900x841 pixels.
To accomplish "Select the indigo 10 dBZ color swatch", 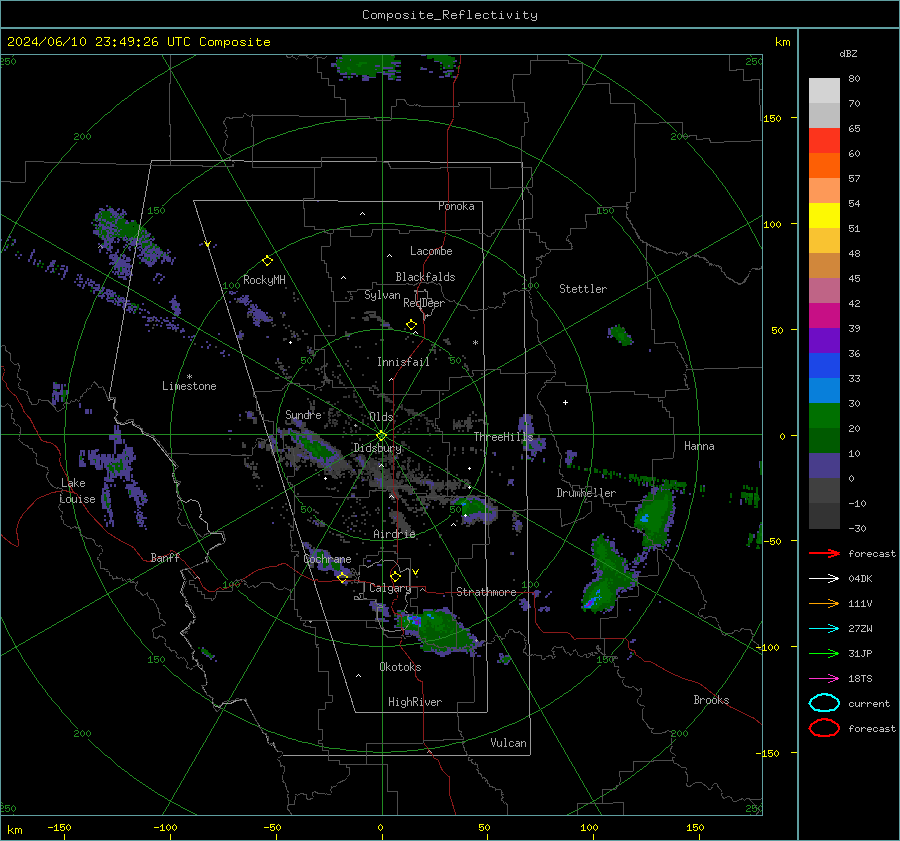I will [x=824, y=466].
